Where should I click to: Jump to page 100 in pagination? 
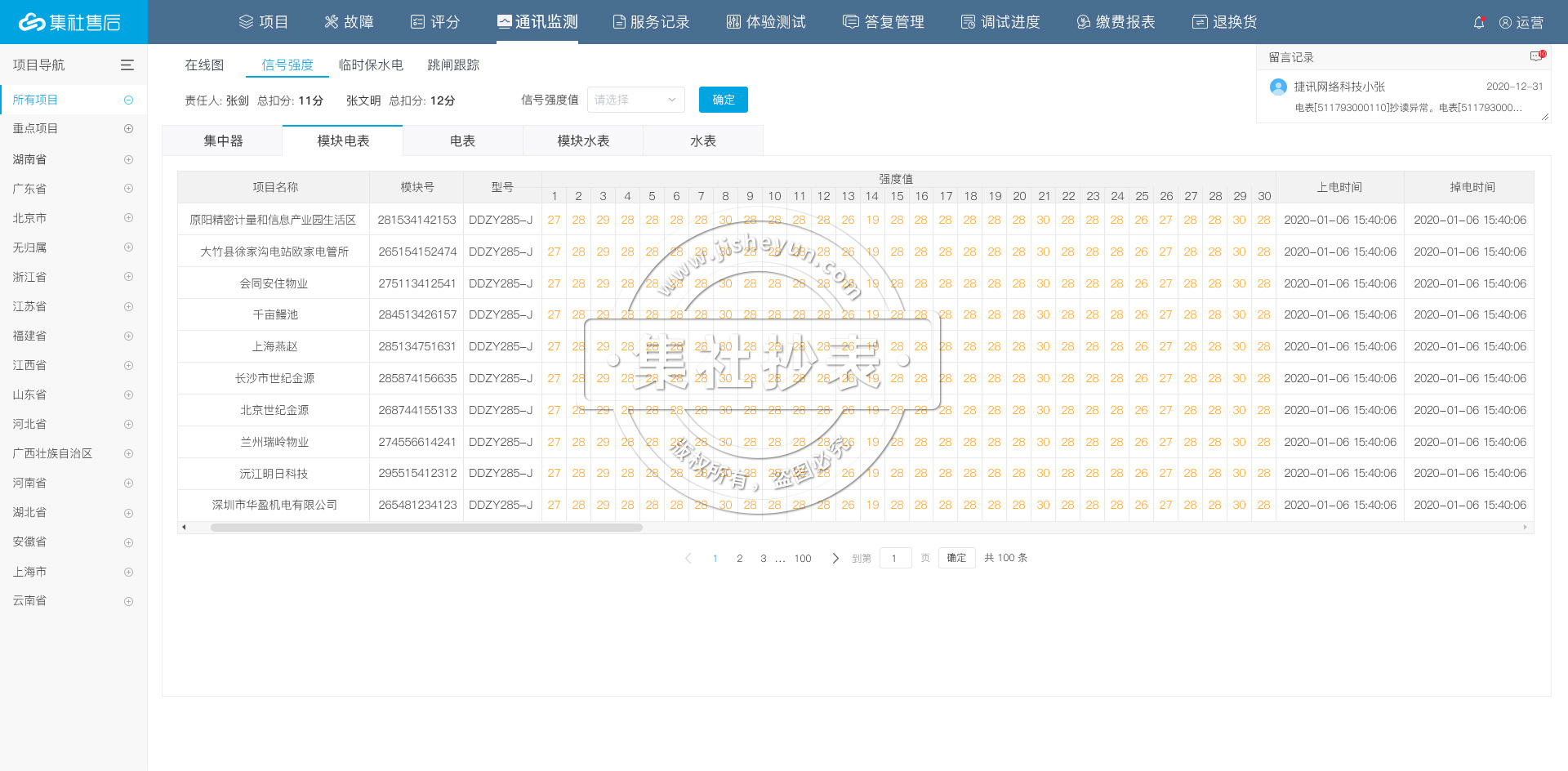click(x=803, y=559)
